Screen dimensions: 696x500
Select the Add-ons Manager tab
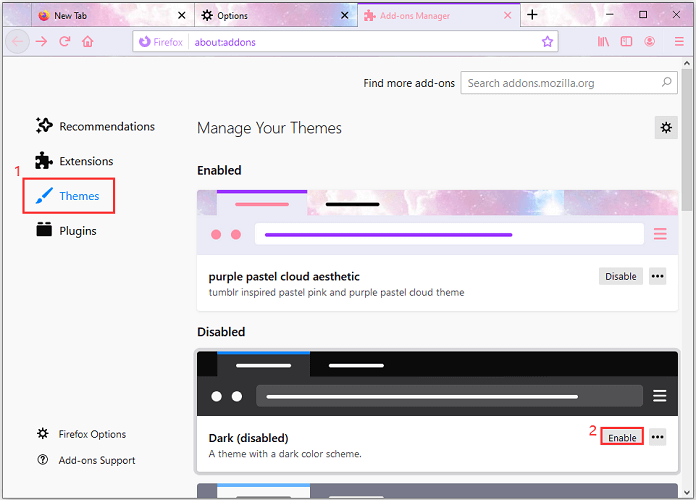pyautogui.click(x=439, y=16)
